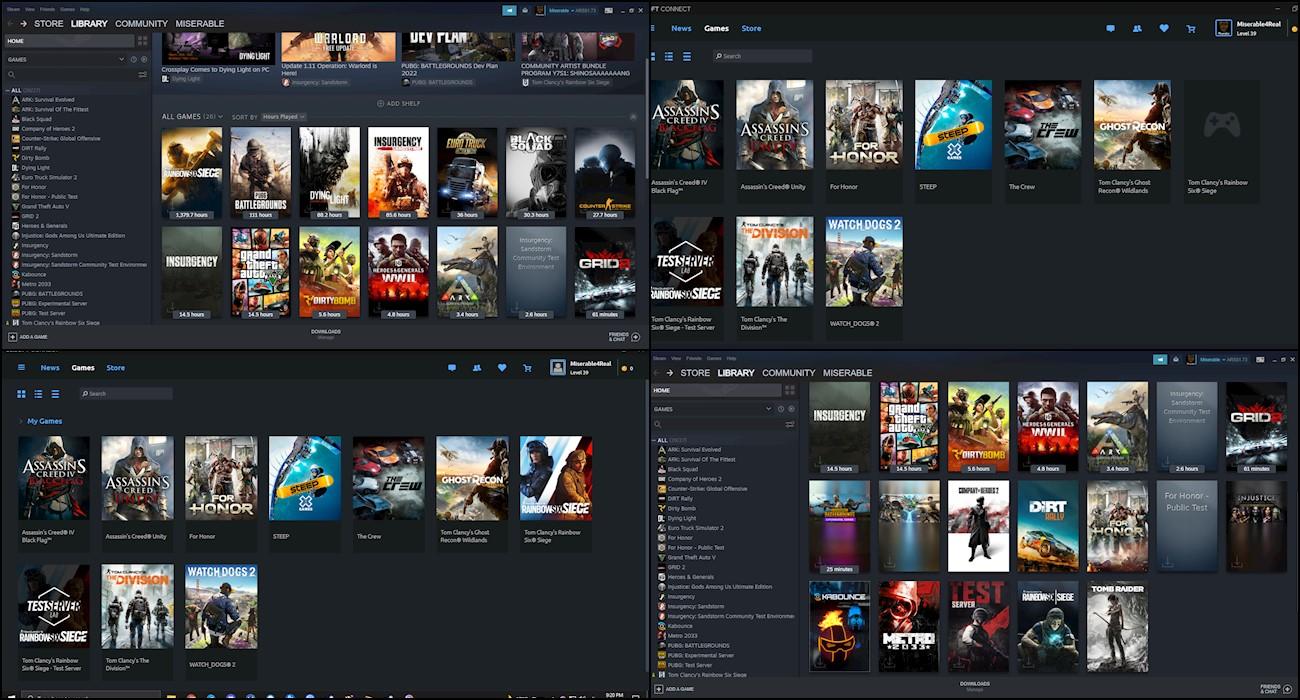
Task: Select list view in bottom-left Ubisoft Connect
Action: click(38, 394)
